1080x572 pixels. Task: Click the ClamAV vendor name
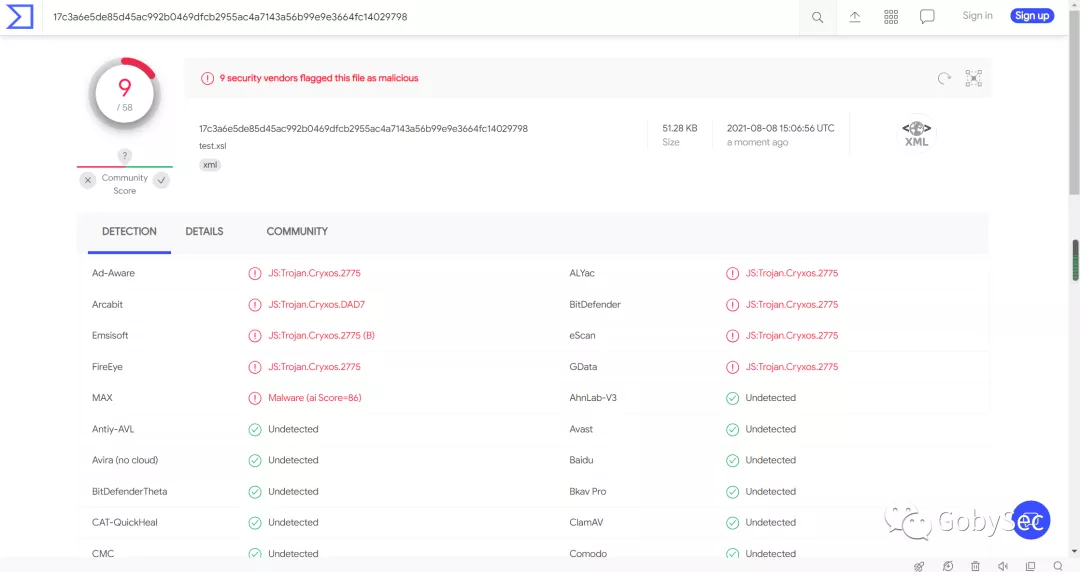point(586,522)
